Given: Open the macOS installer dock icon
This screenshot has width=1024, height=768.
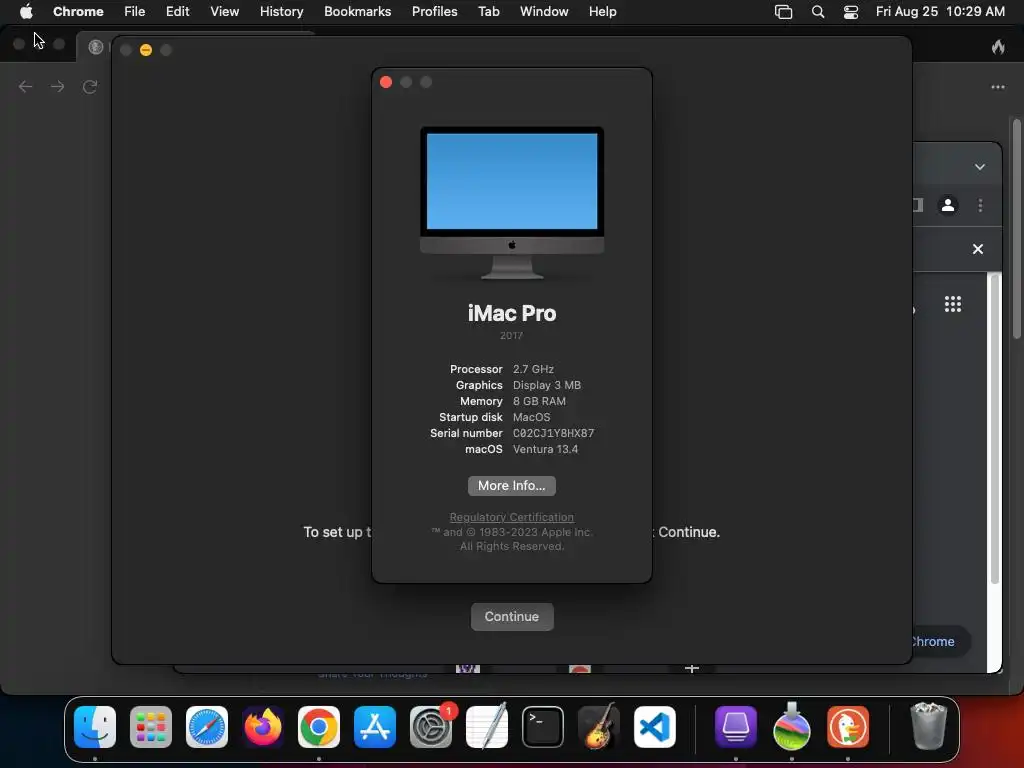Looking at the screenshot, I should [792, 727].
